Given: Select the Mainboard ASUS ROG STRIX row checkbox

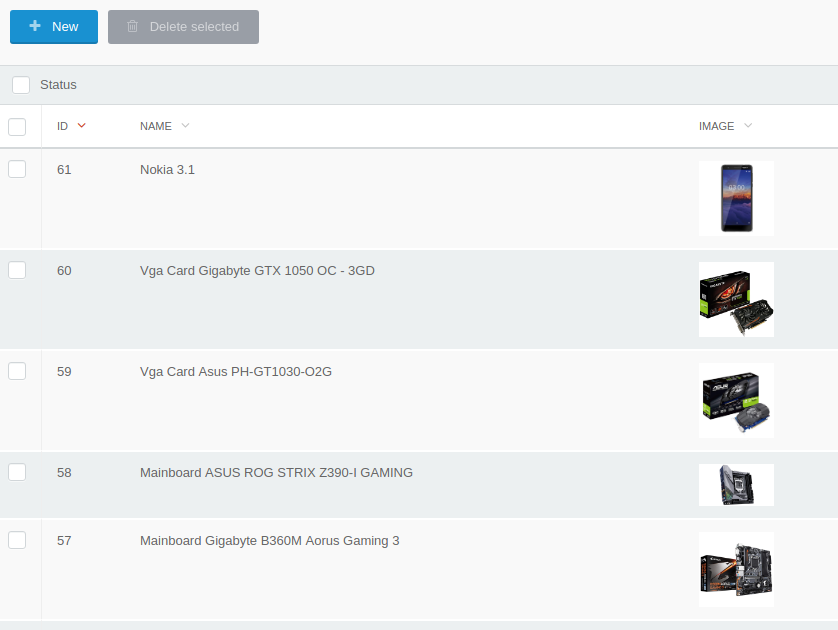Looking at the screenshot, I should [x=17, y=472].
